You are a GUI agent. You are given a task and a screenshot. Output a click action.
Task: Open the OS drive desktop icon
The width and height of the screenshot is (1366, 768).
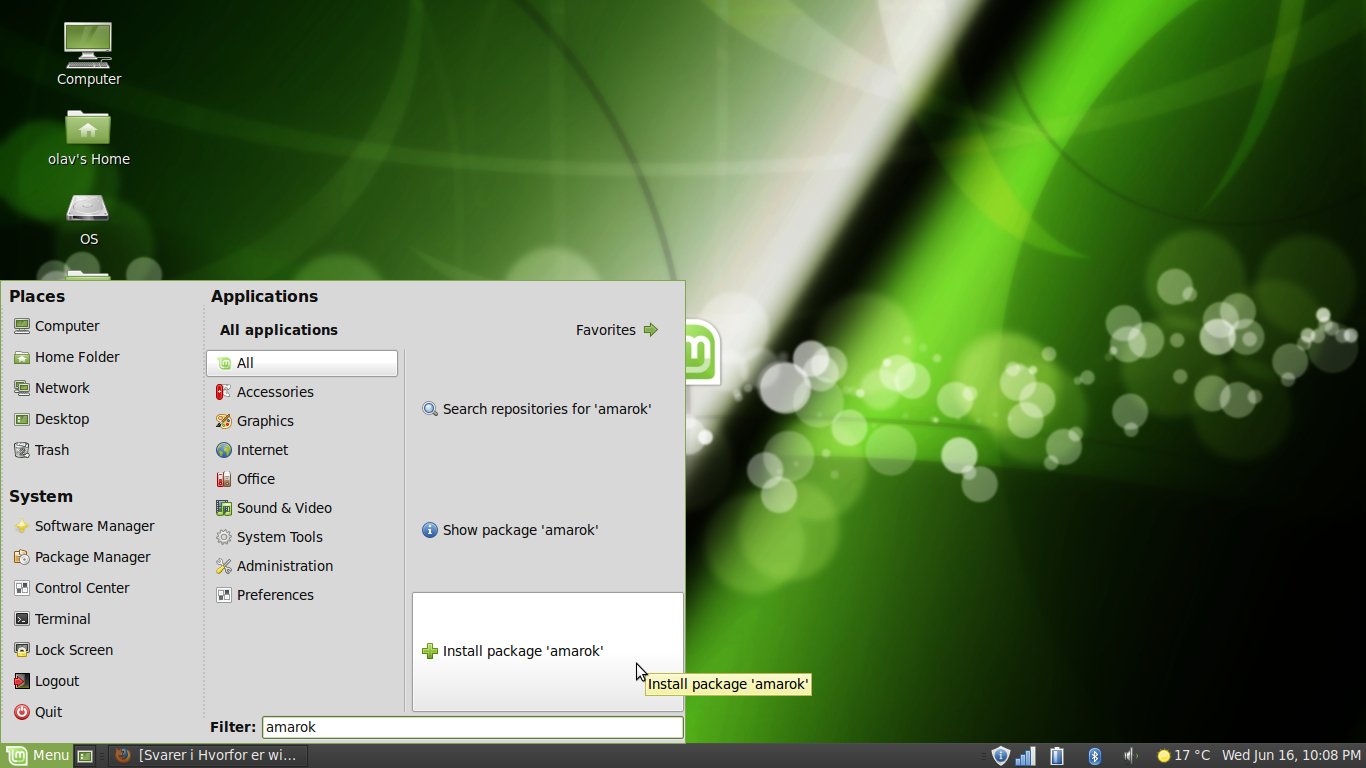(x=88, y=217)
